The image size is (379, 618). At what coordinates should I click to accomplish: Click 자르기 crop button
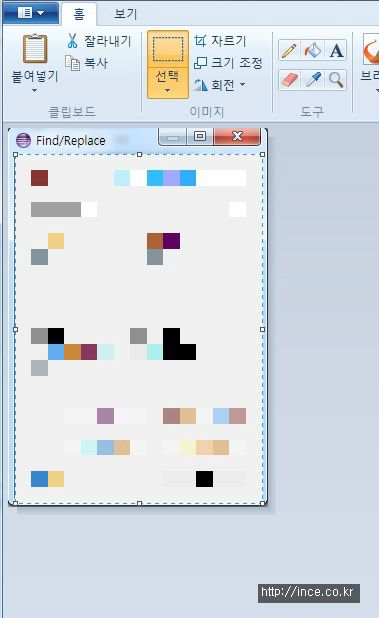(x=221, y=41)
